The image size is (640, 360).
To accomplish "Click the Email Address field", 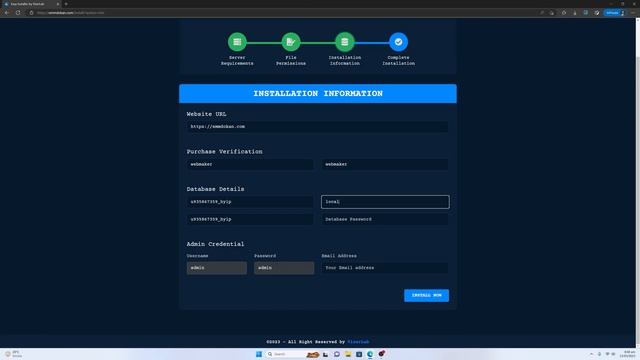I will (x=384, y=268).
